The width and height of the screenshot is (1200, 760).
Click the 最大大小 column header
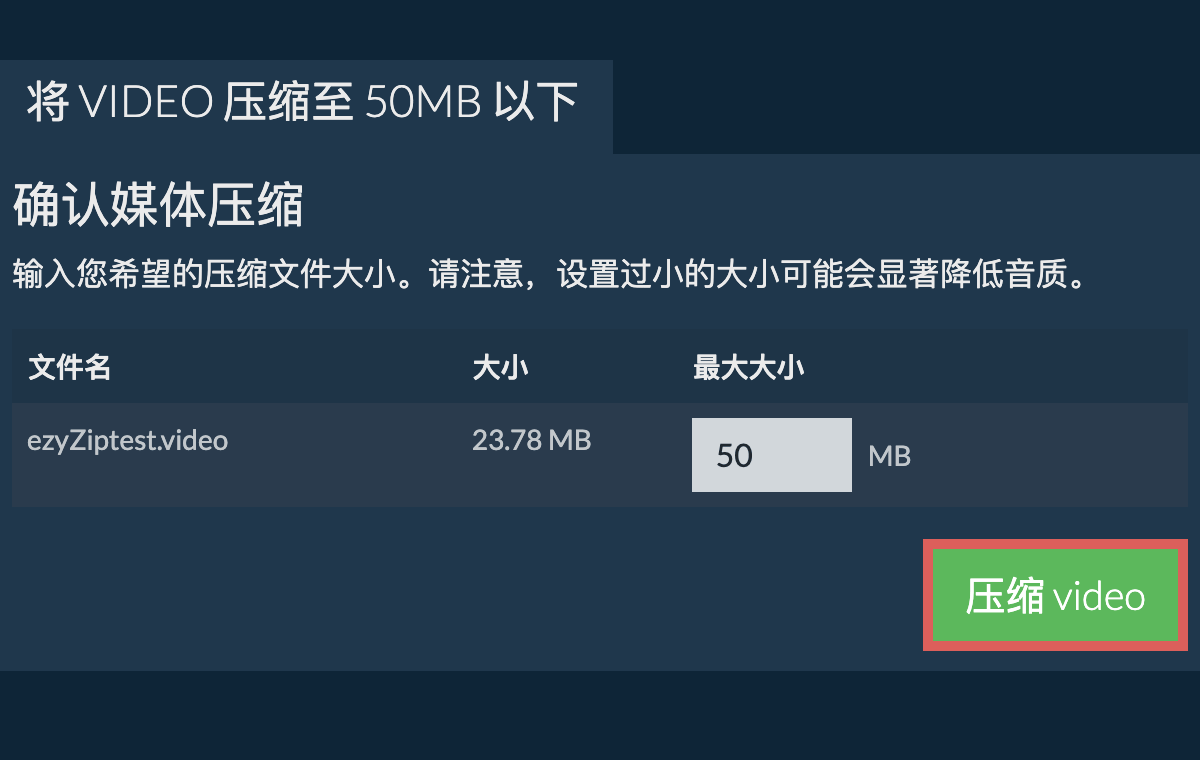coord(748,368)
